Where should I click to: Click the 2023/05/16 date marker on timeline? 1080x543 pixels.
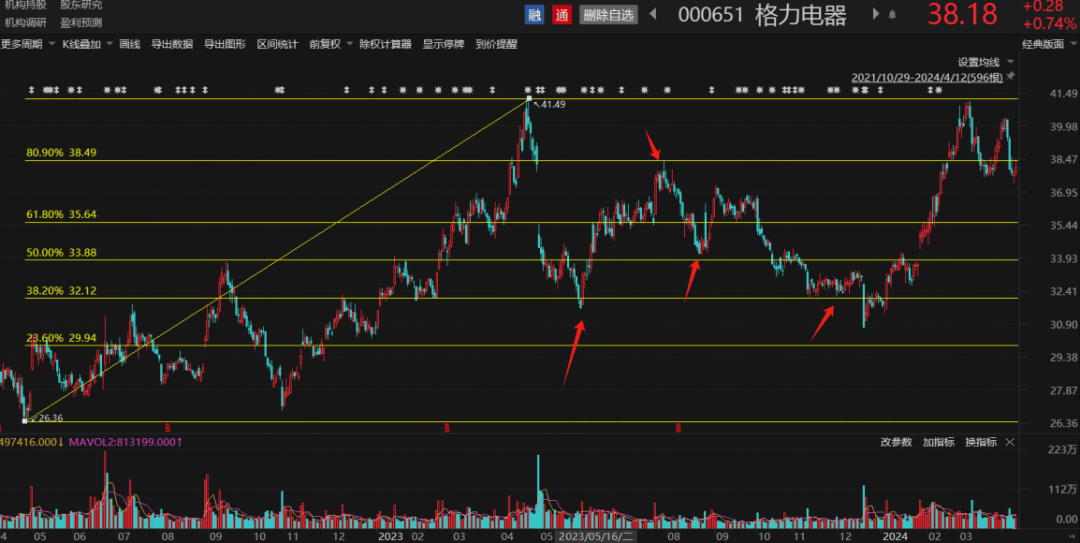coord(594,536)
